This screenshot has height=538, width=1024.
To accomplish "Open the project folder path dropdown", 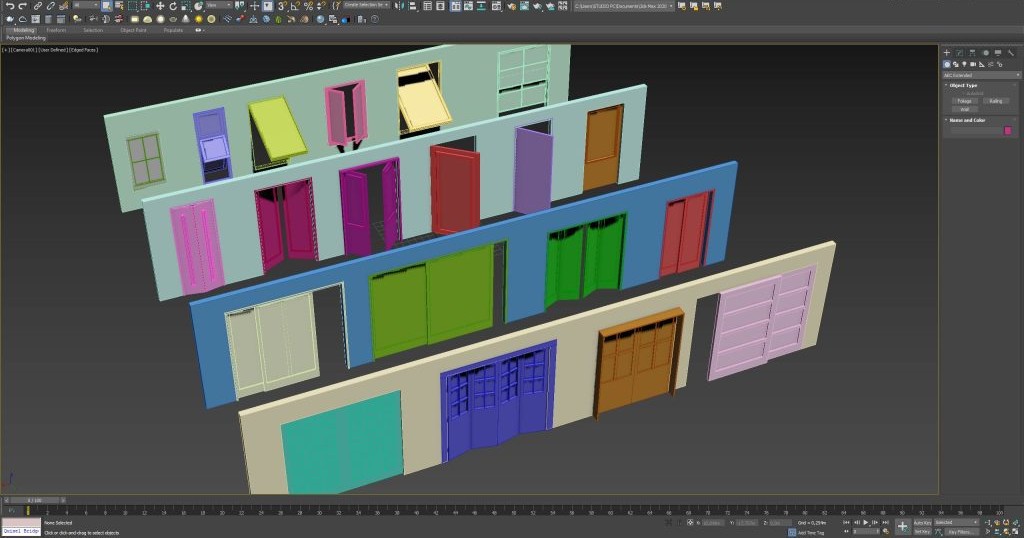I will (623, 6).
